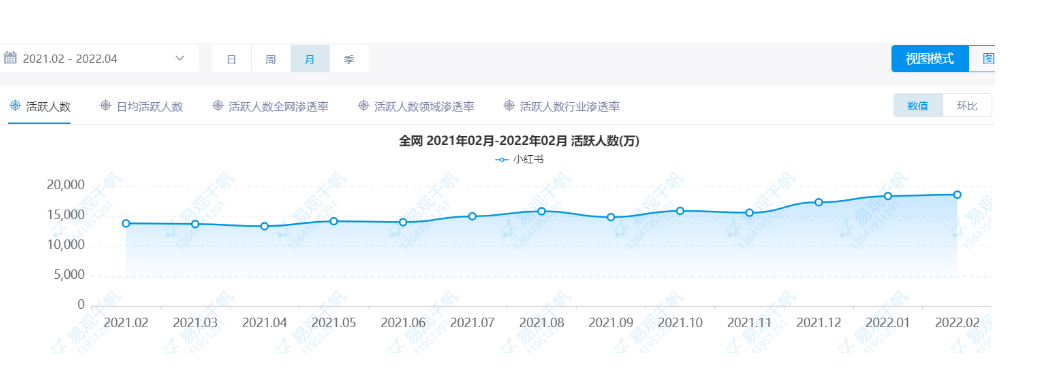Click the target icon next to 活跃人数全网渗透率

[x=218, y=106]
